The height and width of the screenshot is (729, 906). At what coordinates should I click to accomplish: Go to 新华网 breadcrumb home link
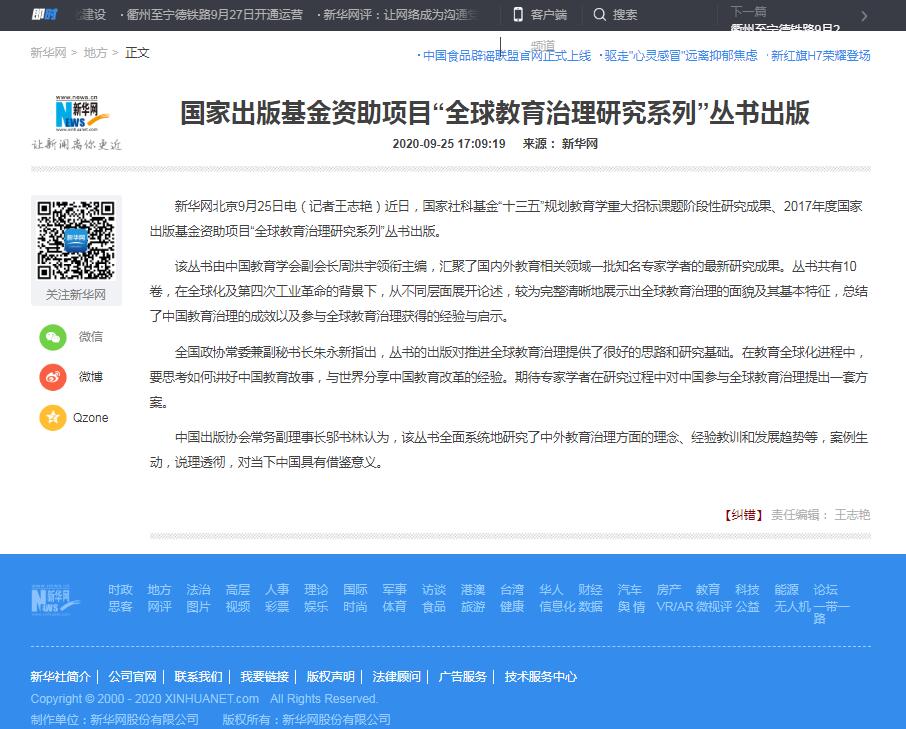click(x=48, y=52)
